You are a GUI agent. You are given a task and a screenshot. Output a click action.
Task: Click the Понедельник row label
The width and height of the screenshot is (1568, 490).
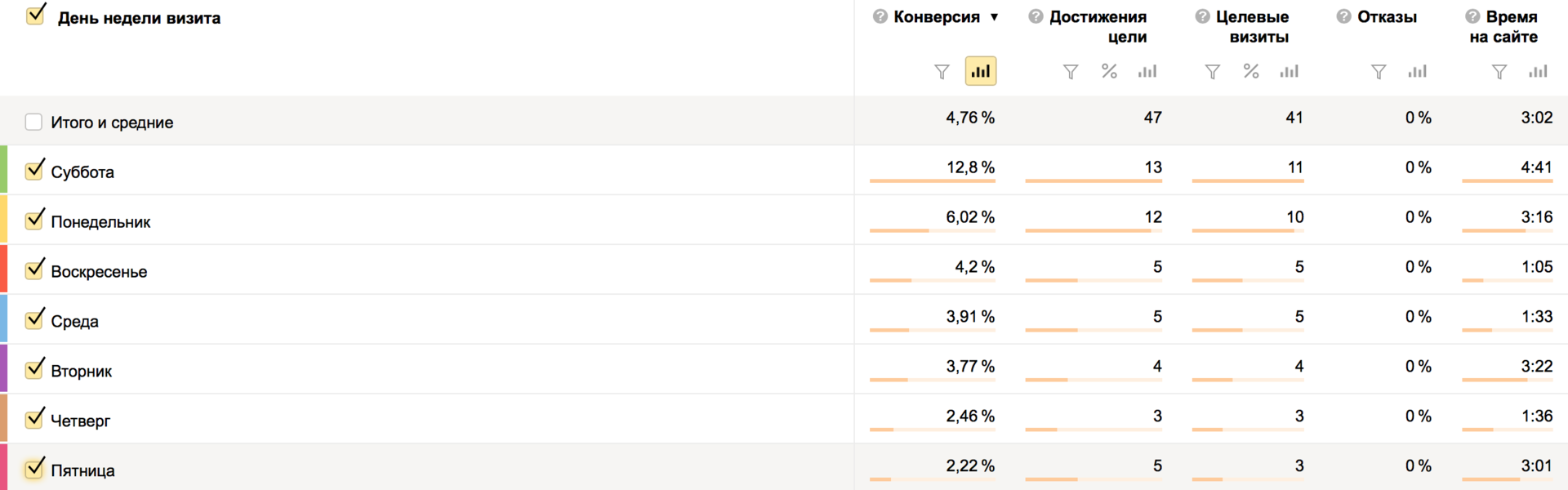100,222
